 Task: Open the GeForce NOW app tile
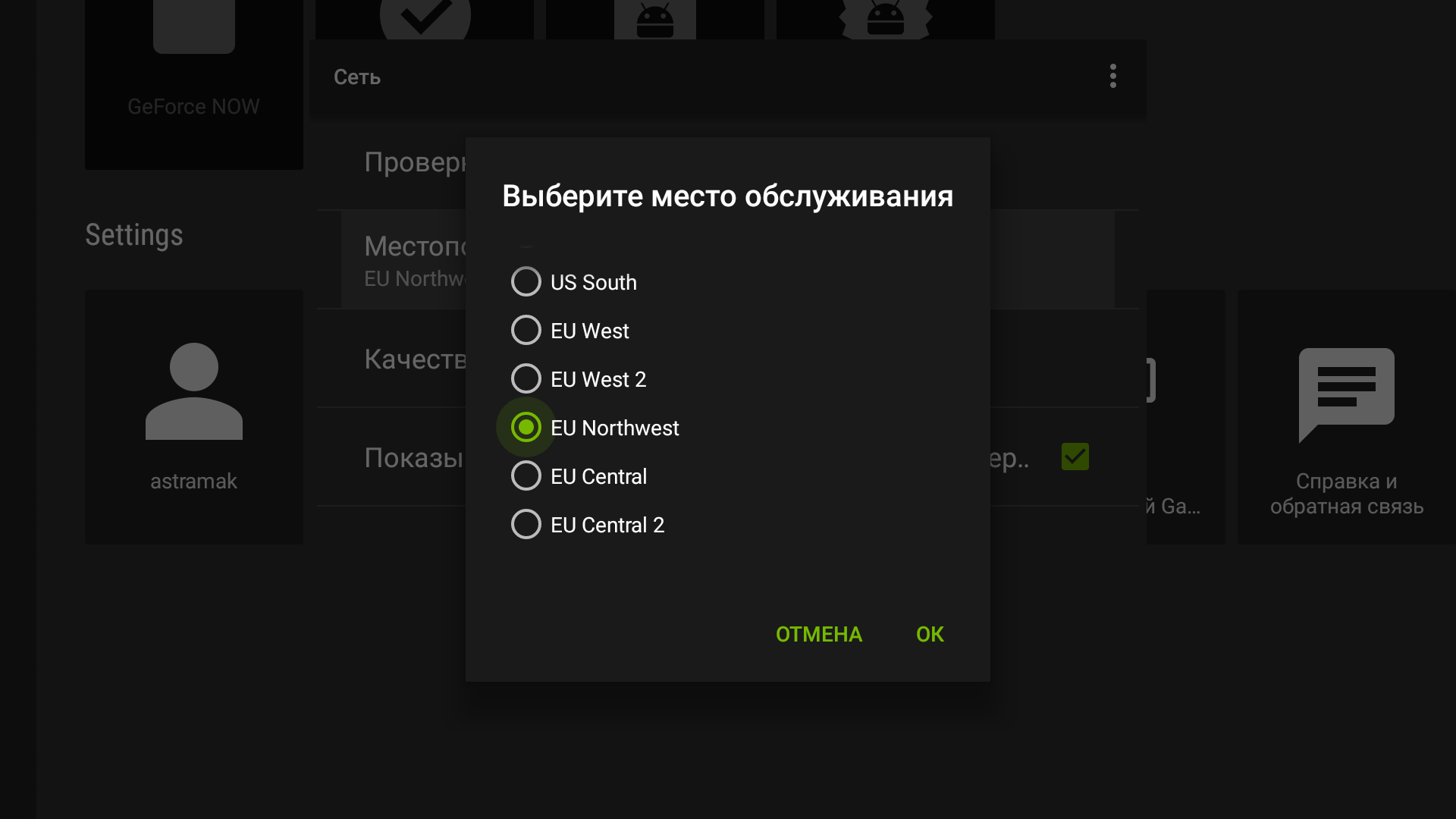(194, 83)
